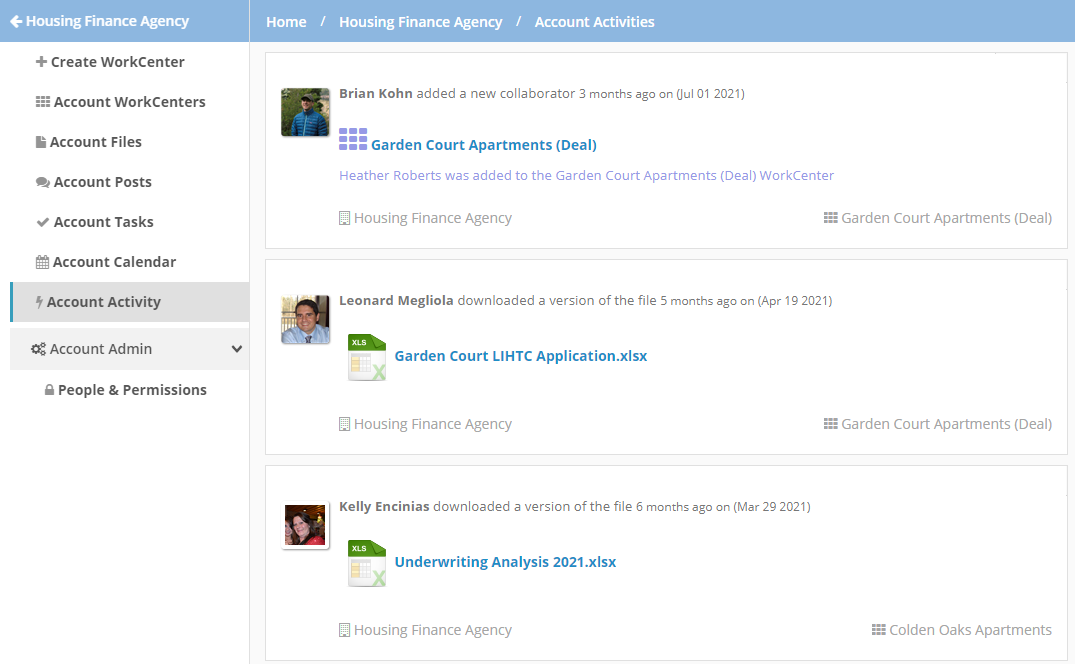Click the People & Permissions lock icon

pos(48,390)
